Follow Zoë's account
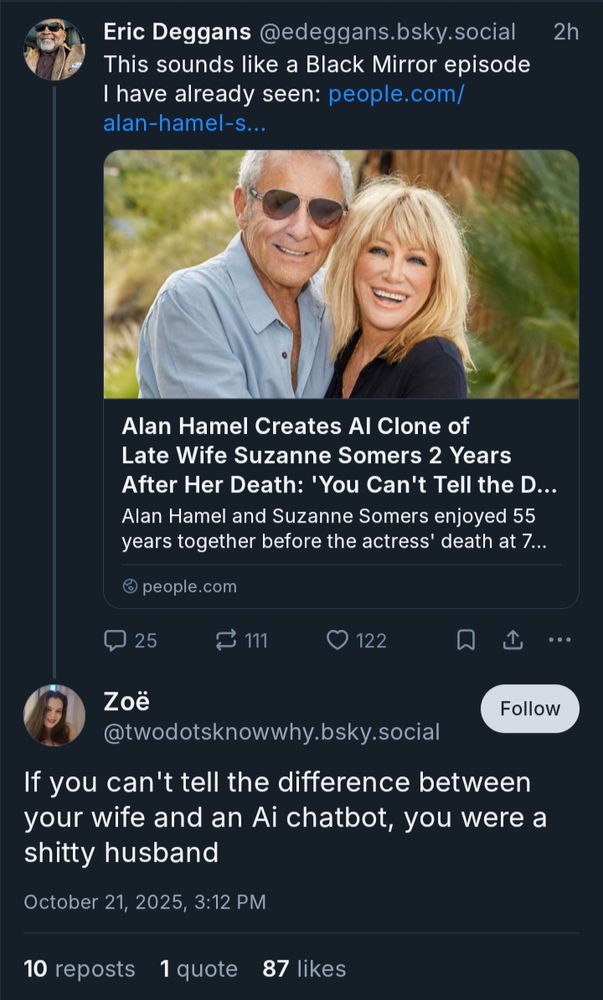The width and height of the screenshot is (603, 1000). point(529,708)
